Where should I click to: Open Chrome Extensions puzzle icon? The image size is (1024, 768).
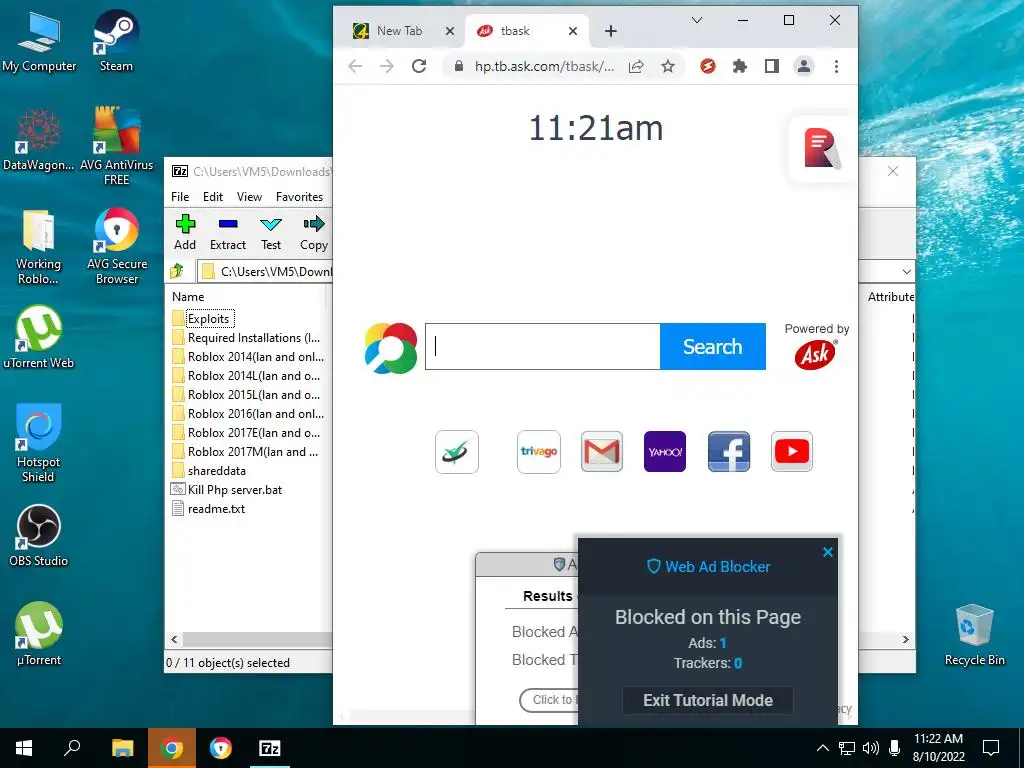coord(740,66)
